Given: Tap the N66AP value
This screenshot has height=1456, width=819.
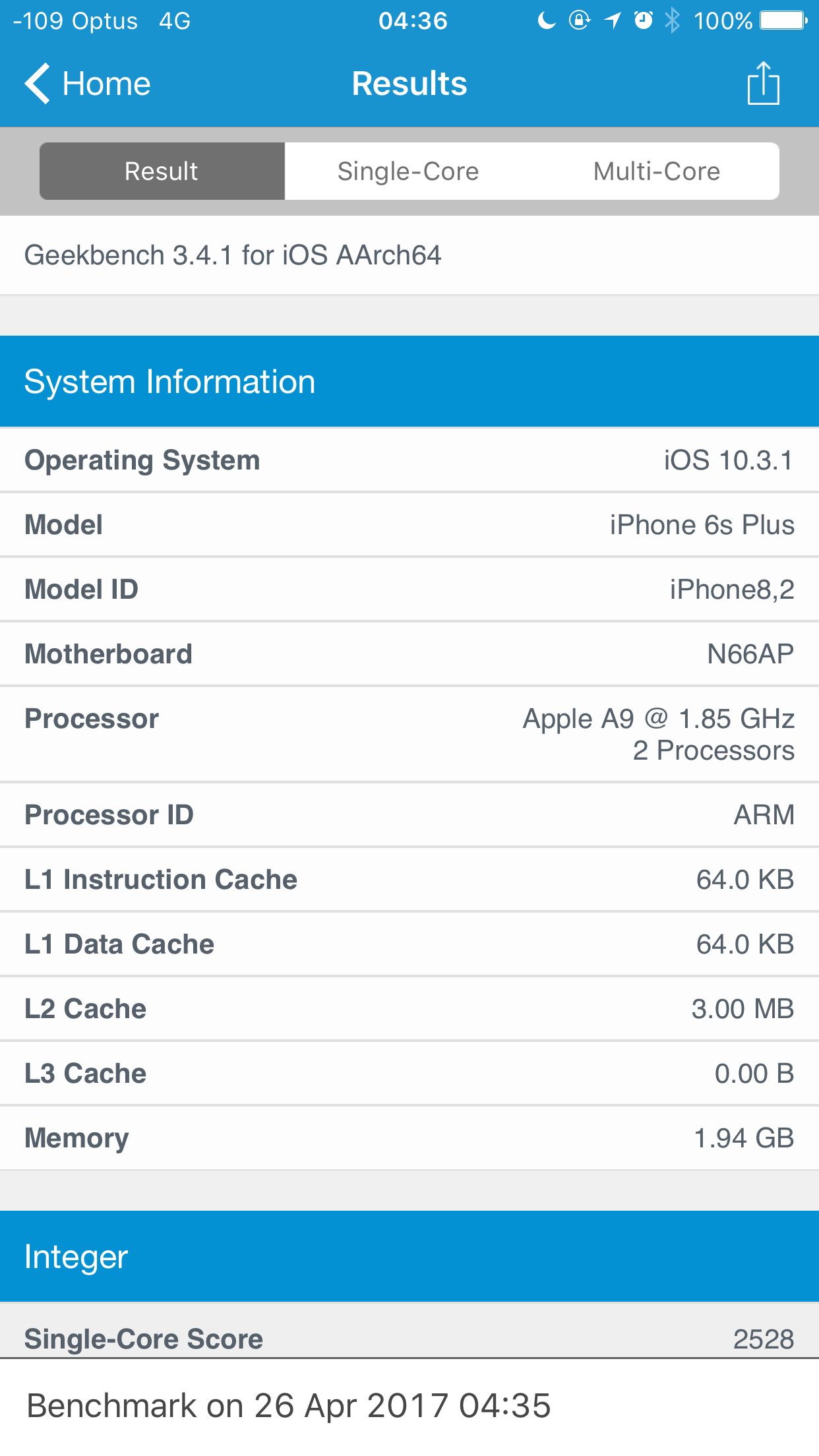Looking at the screenshot, I should (x=750, y=654).
